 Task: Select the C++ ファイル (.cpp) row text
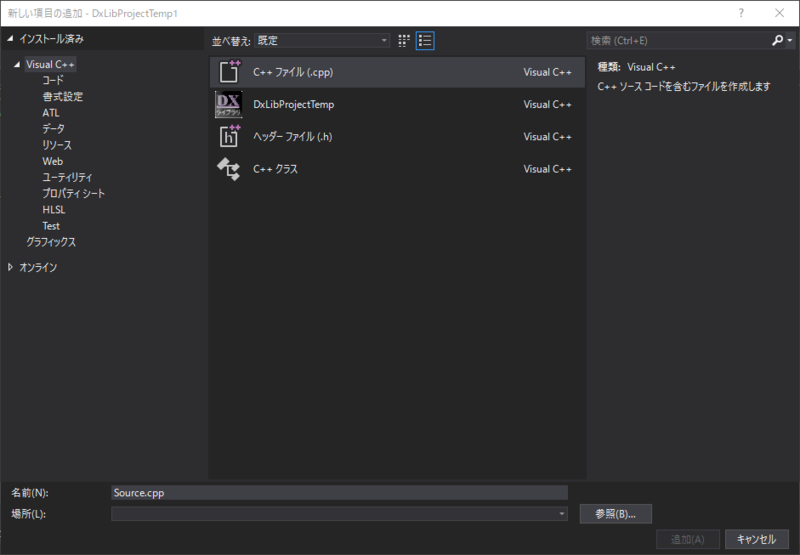click(293, 72)
